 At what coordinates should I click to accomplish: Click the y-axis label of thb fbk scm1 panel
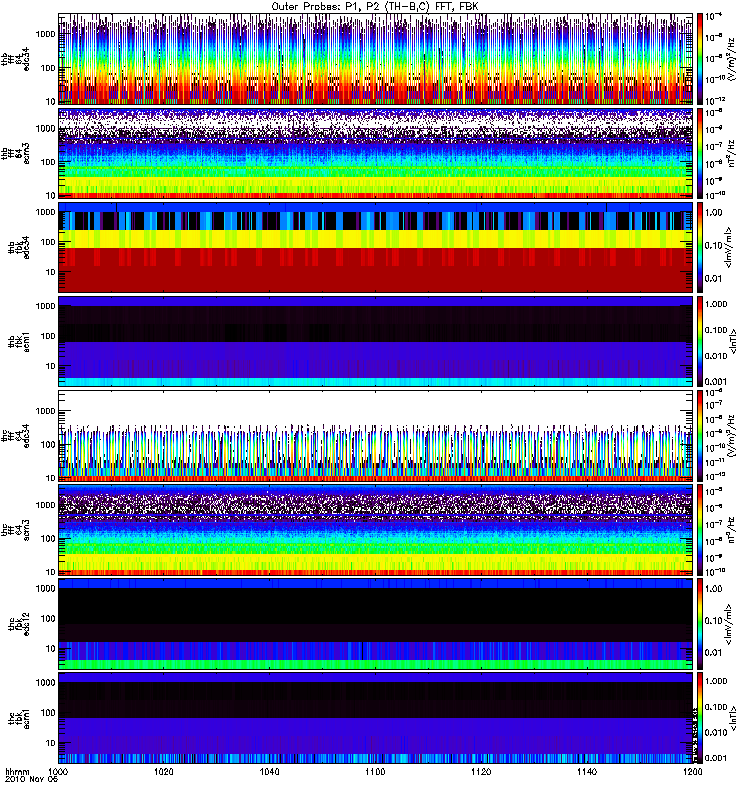[19, 342]
